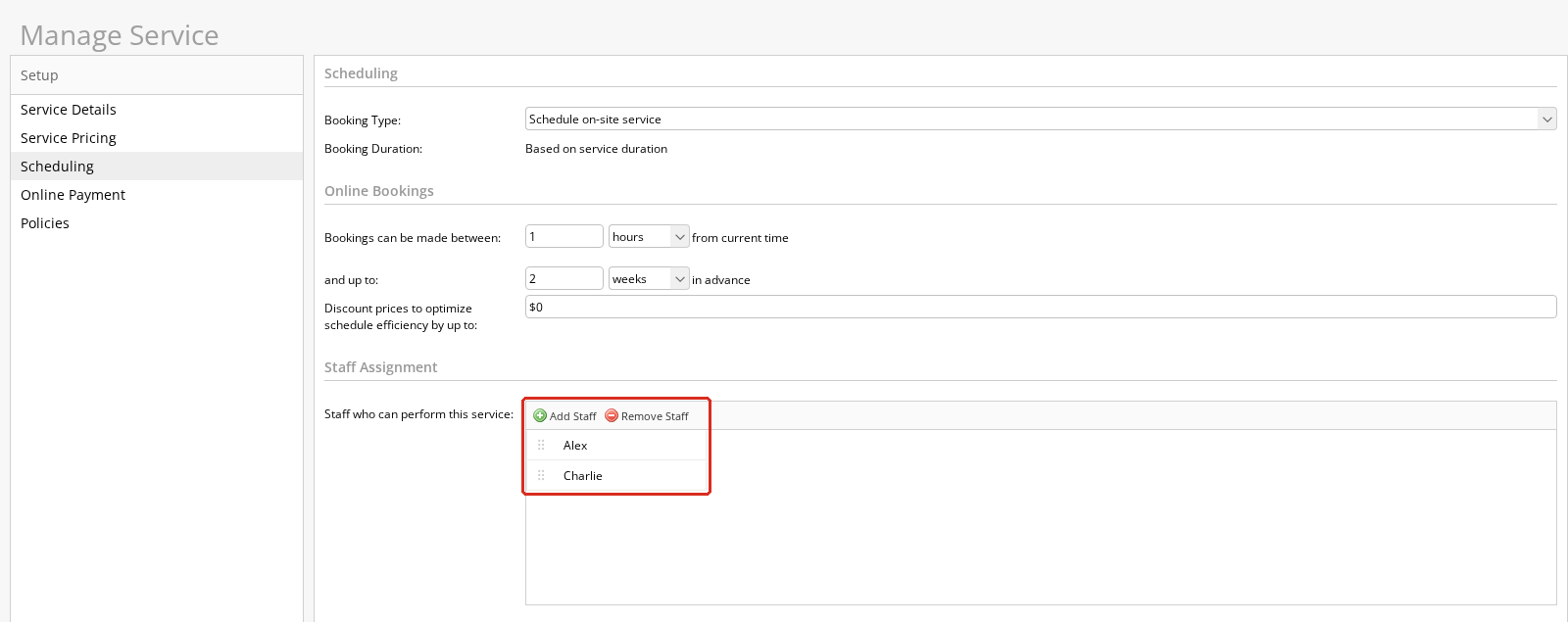The image size is (1568, 622).
Task: Click the Add Staff button label
Action: (573, 416)
